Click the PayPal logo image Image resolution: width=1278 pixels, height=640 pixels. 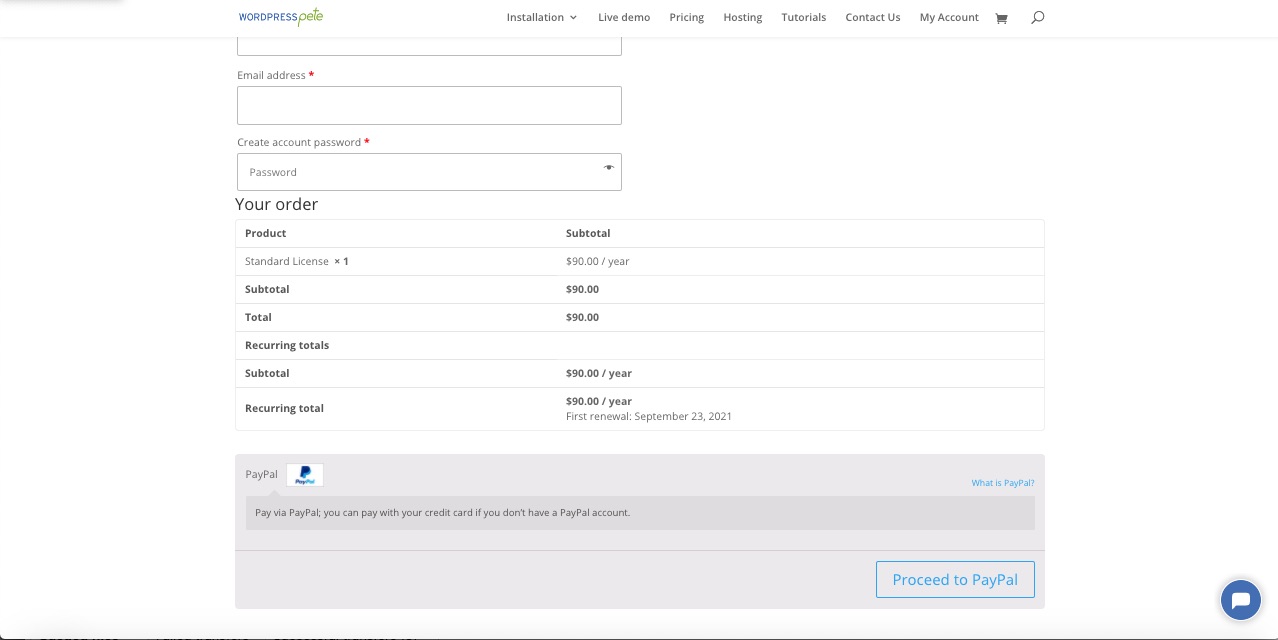(305, 475)
